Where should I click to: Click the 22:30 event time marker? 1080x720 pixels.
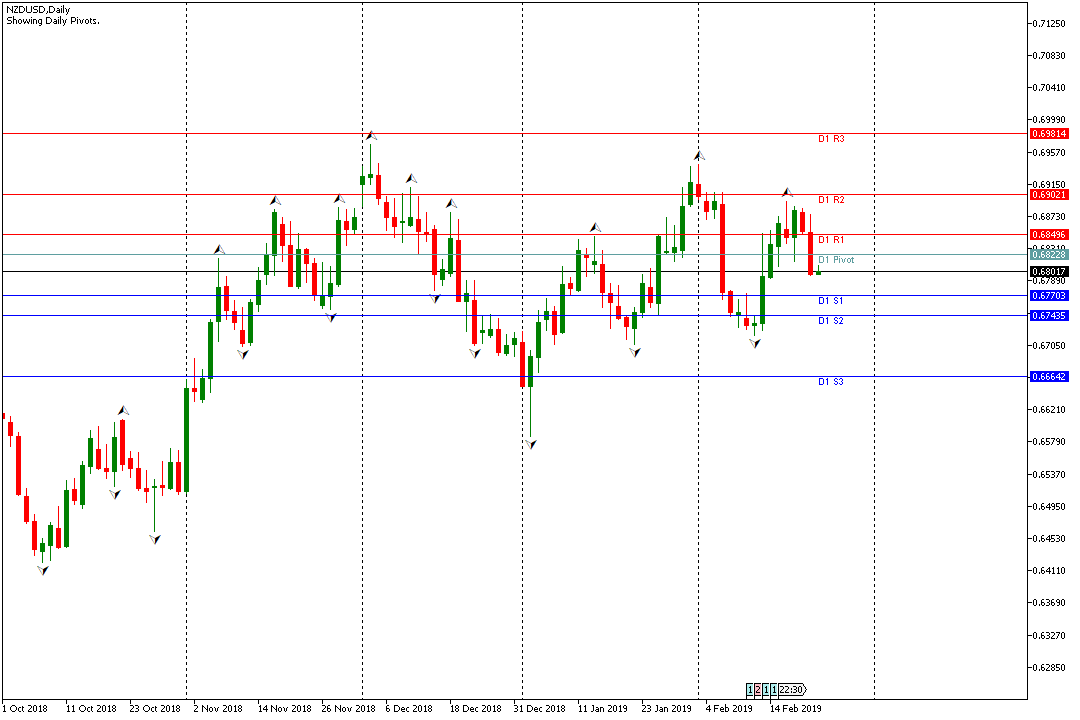pos(792,690)
